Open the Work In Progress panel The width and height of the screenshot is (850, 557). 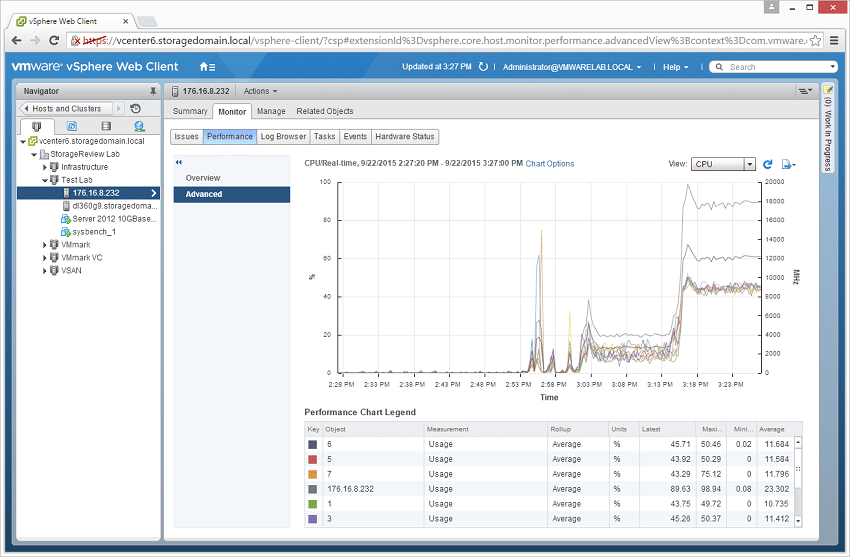pos(828,128)
